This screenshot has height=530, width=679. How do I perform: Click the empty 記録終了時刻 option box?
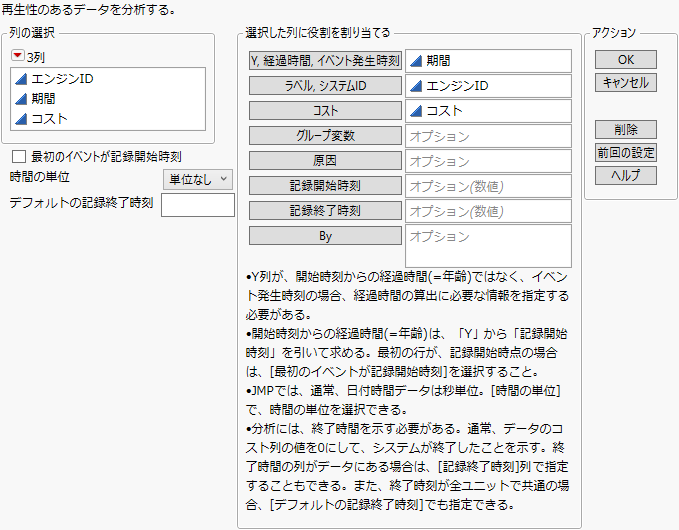click(488, 212)
